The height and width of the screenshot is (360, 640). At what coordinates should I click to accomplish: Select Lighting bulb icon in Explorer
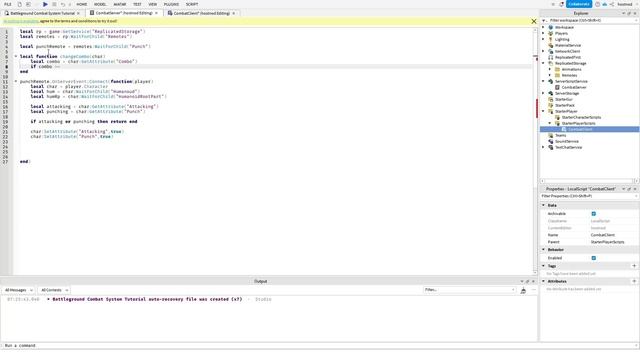[551, 39]
